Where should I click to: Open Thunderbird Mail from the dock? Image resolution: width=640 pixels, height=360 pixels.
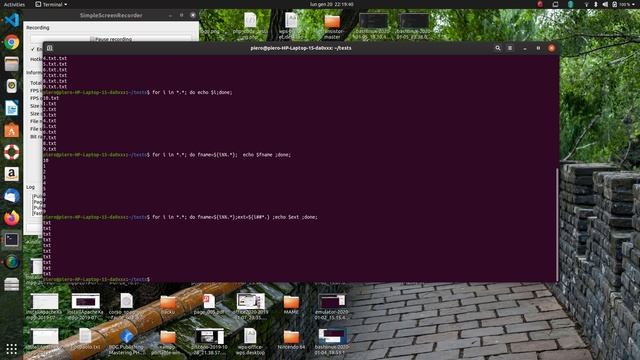(11, 196)
